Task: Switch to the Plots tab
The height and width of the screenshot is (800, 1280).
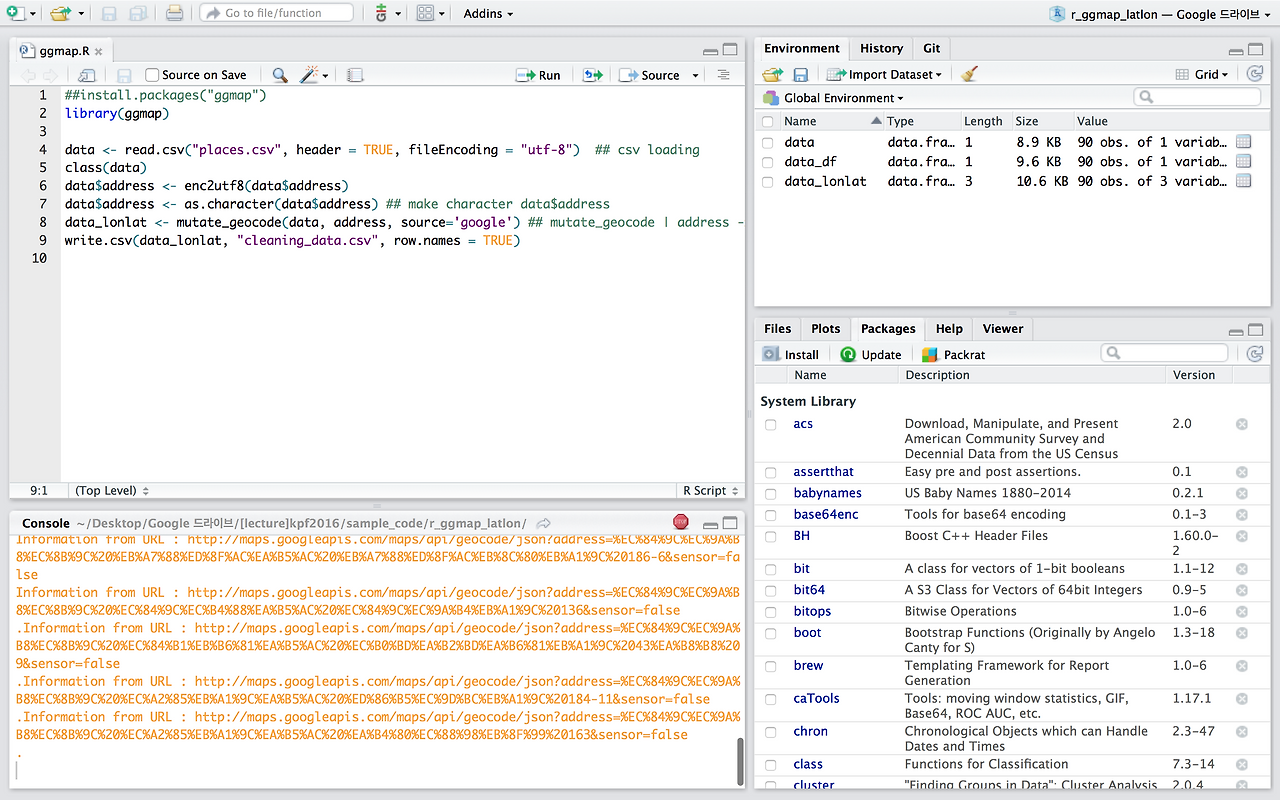Action: pyautogui.click(x=825, y=328)
